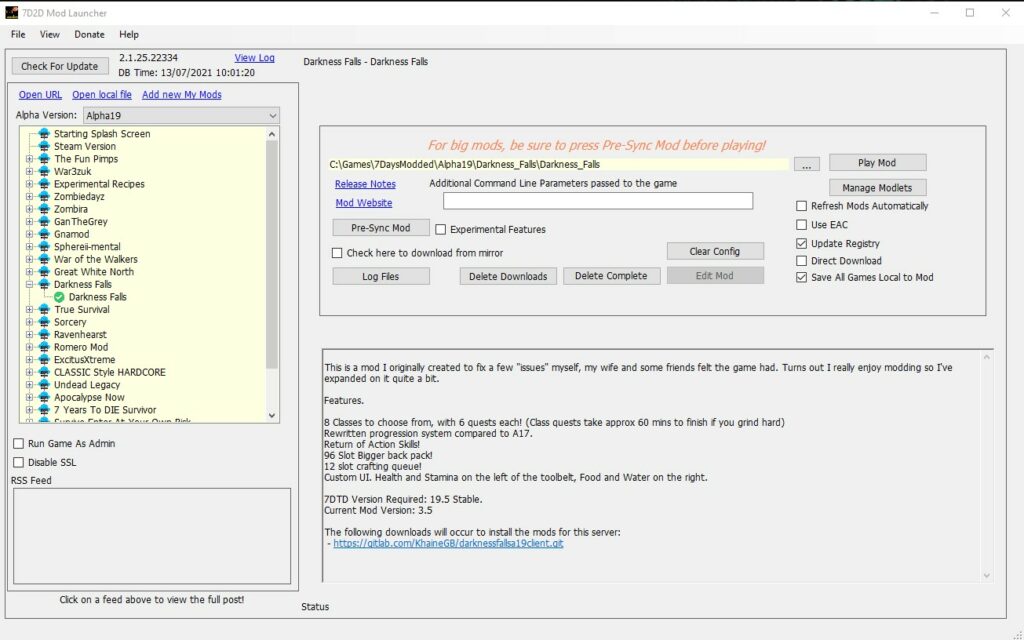Uncheck Save All Games Local to Mod
Image resolution: width=1024 pixels, height=640 pixels.
[801, 278]
